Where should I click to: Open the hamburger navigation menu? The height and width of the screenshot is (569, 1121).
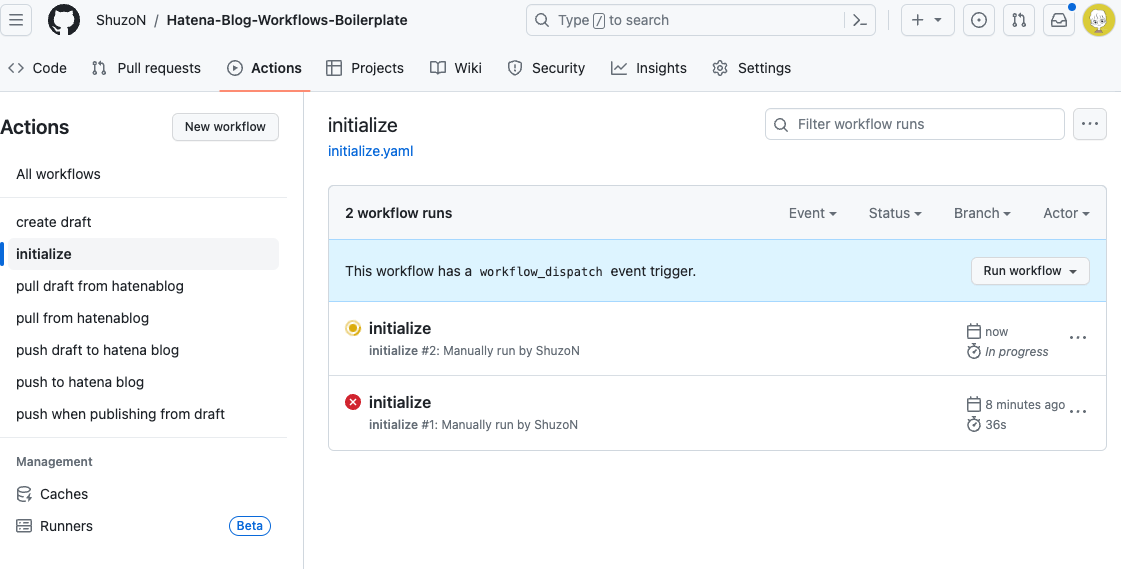click(x=16, y=20)
